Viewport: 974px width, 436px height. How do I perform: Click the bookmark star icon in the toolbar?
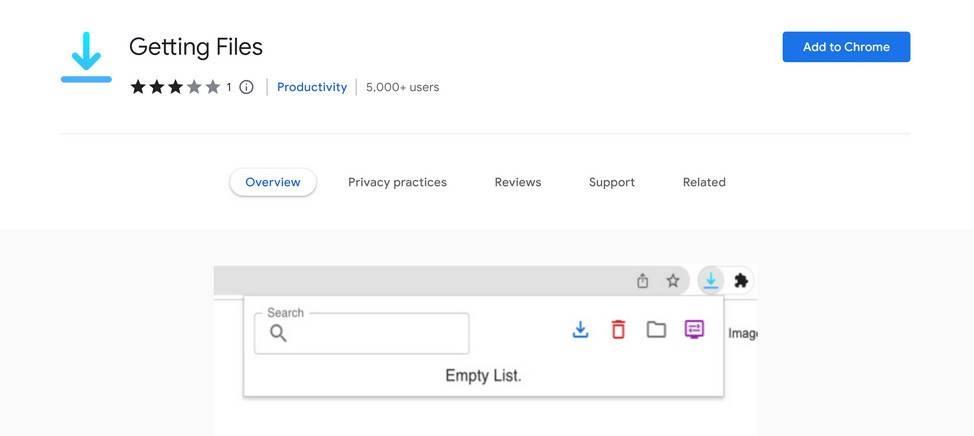pyautogui.click(x=673, y=281)
